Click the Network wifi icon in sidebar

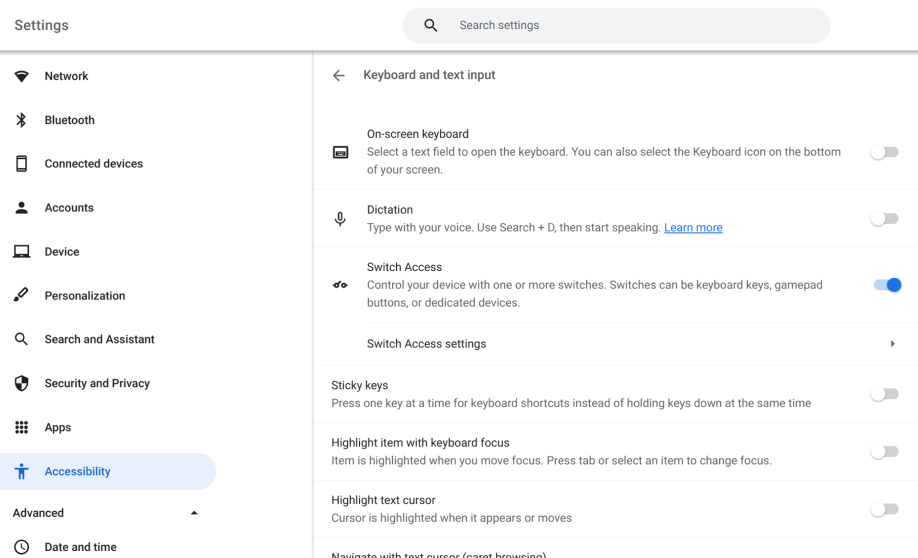22,76
